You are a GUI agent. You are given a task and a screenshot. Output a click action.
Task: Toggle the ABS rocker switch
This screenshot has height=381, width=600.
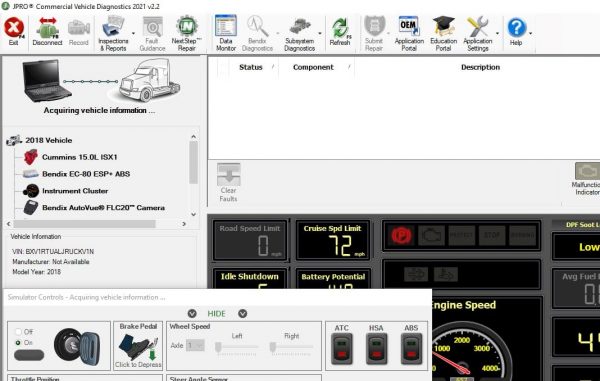[411, 348]
